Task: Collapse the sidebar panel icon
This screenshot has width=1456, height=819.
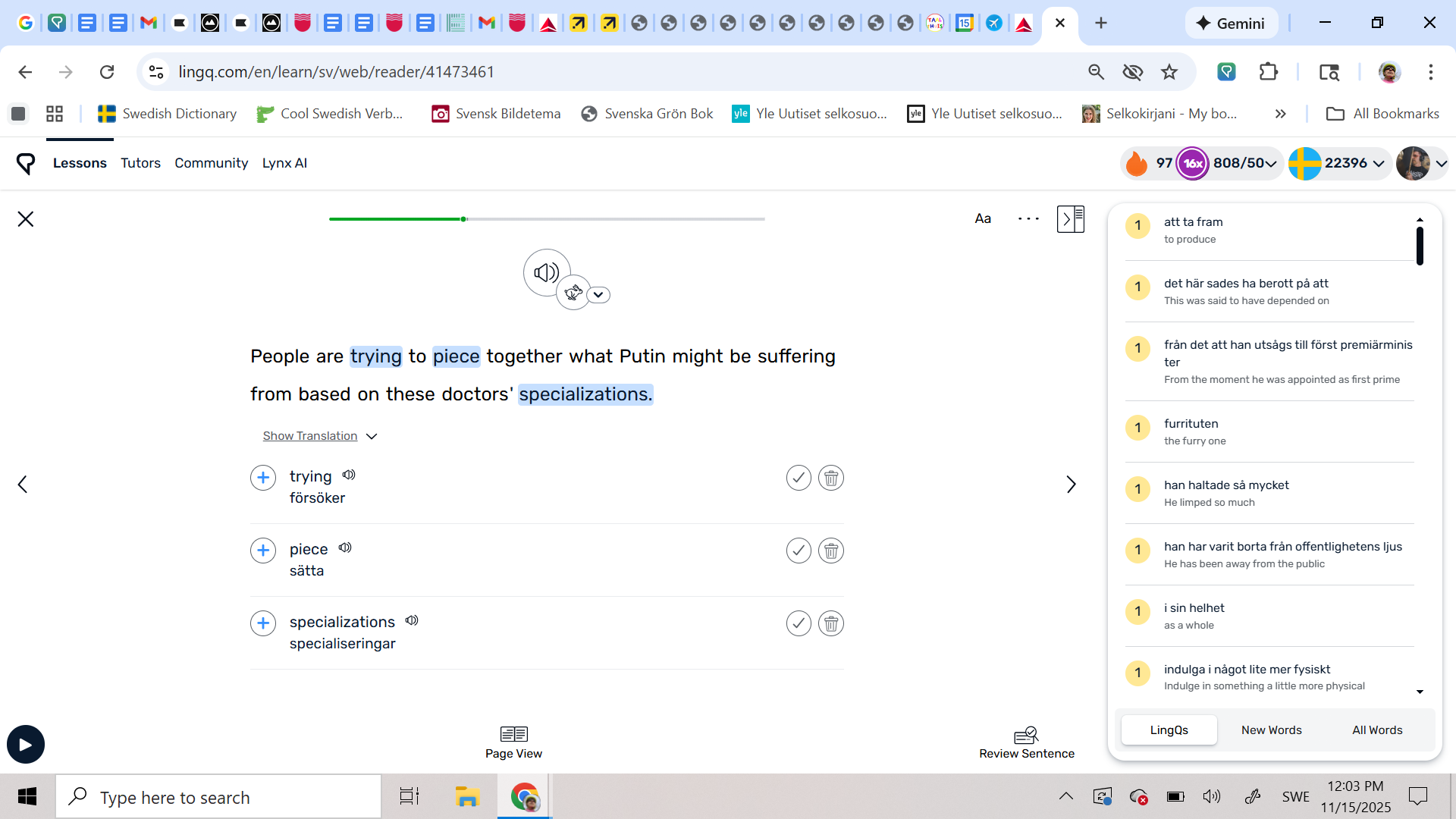Action: (1070, 219)
